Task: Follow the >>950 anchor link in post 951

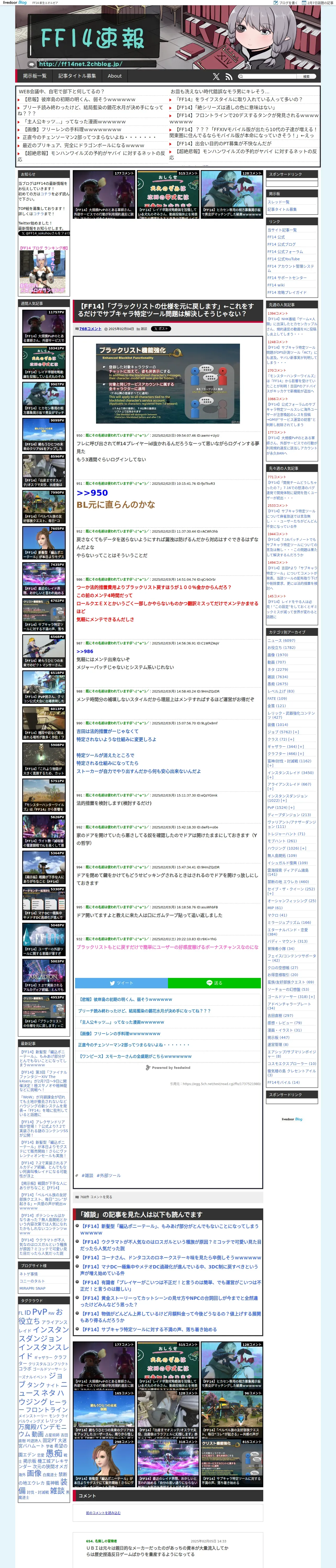Action: (x=92, y=493)
